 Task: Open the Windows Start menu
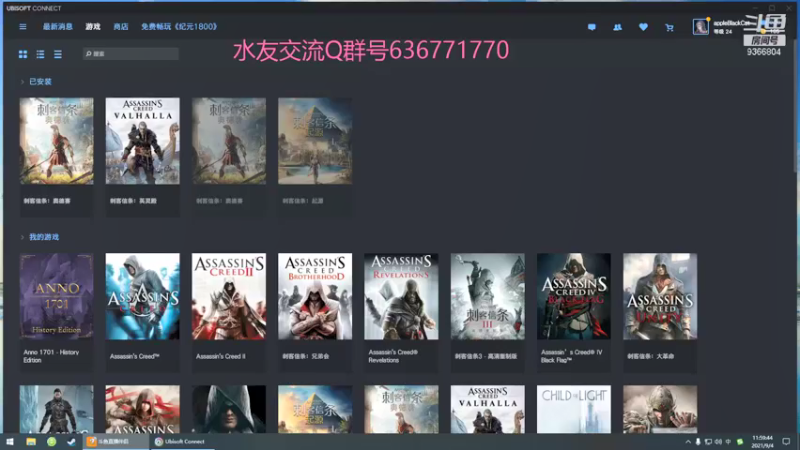coord(10,441)
